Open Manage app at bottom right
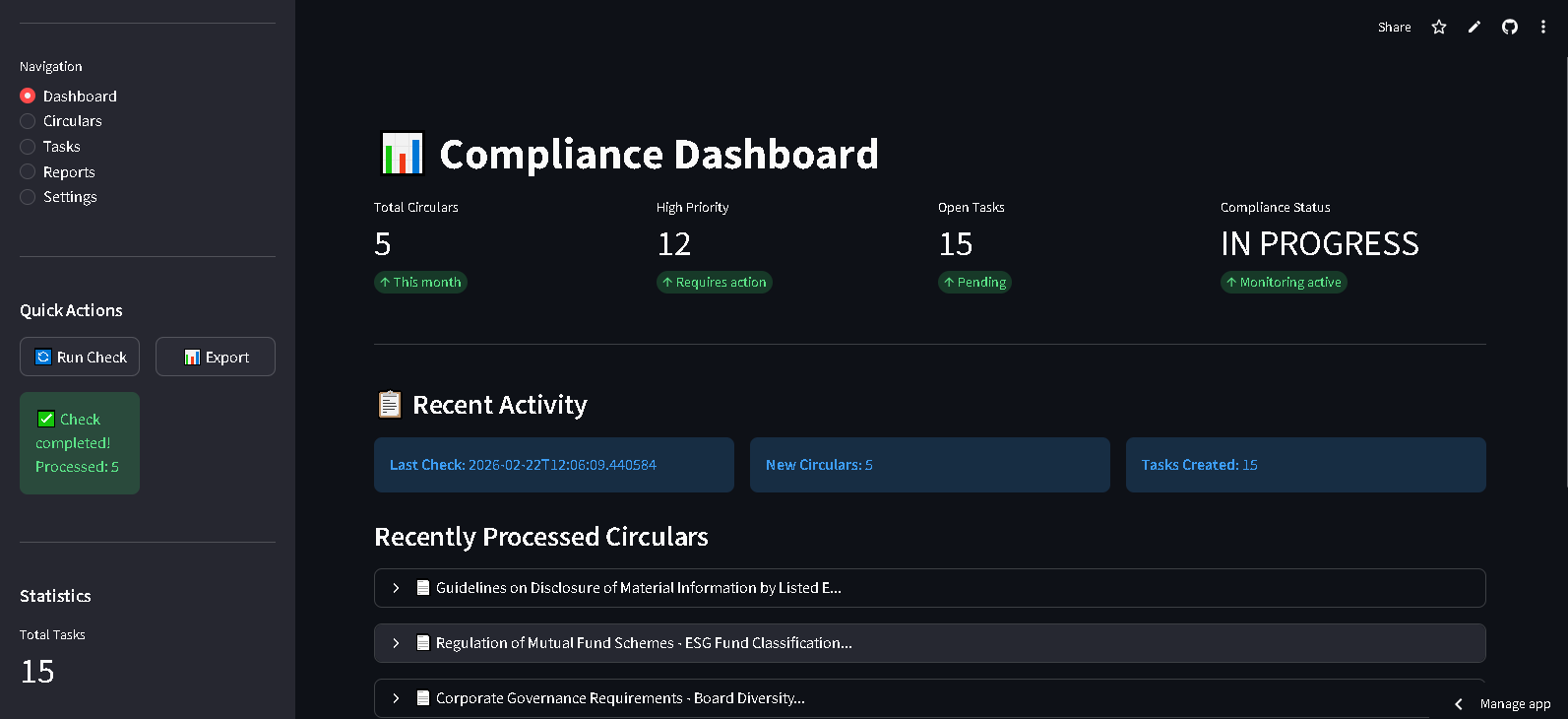Viewport: 1568px width, 719px height. click(x=1515, y=704)
